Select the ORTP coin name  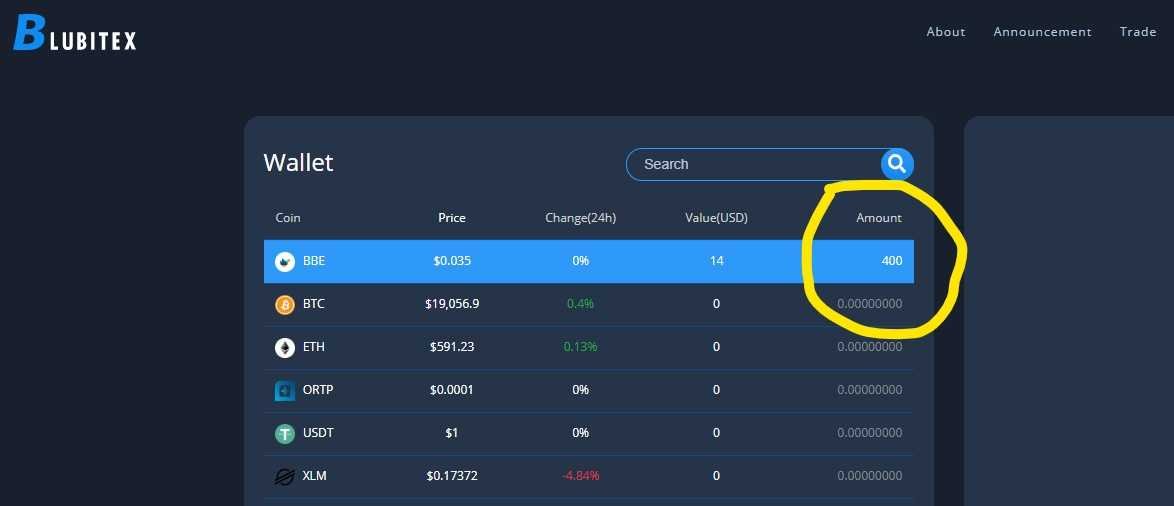(317, 389)
